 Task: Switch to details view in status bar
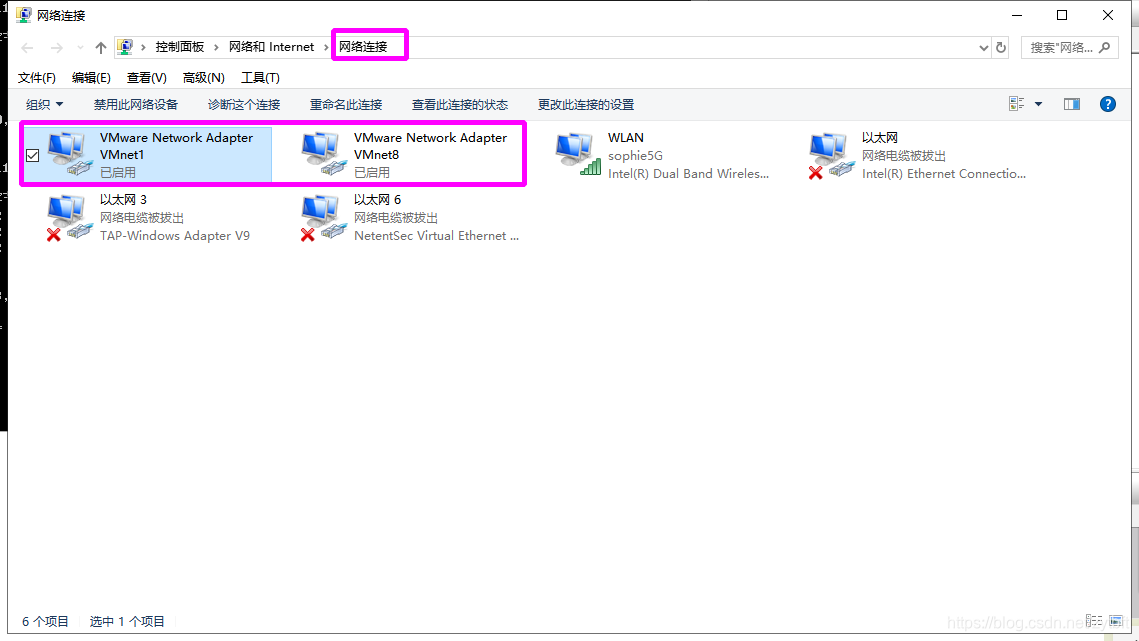(x=1093, y=621)
